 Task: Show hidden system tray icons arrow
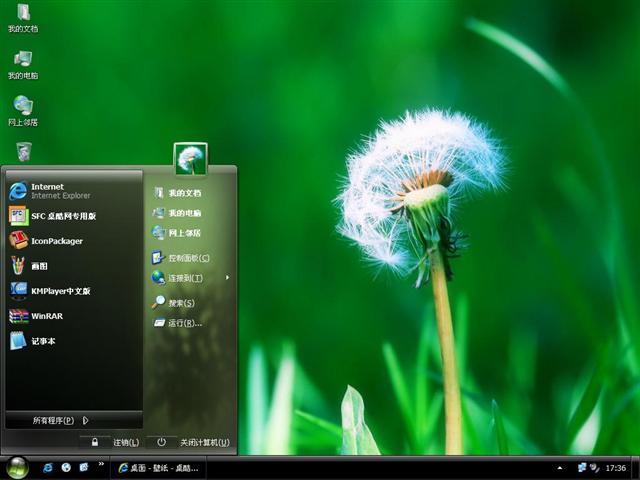coord(560,468)
